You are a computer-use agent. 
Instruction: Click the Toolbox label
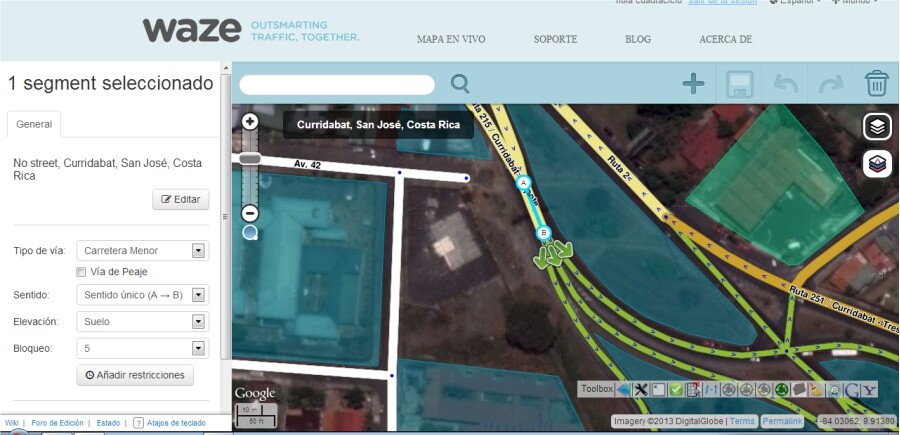[597, 389]
